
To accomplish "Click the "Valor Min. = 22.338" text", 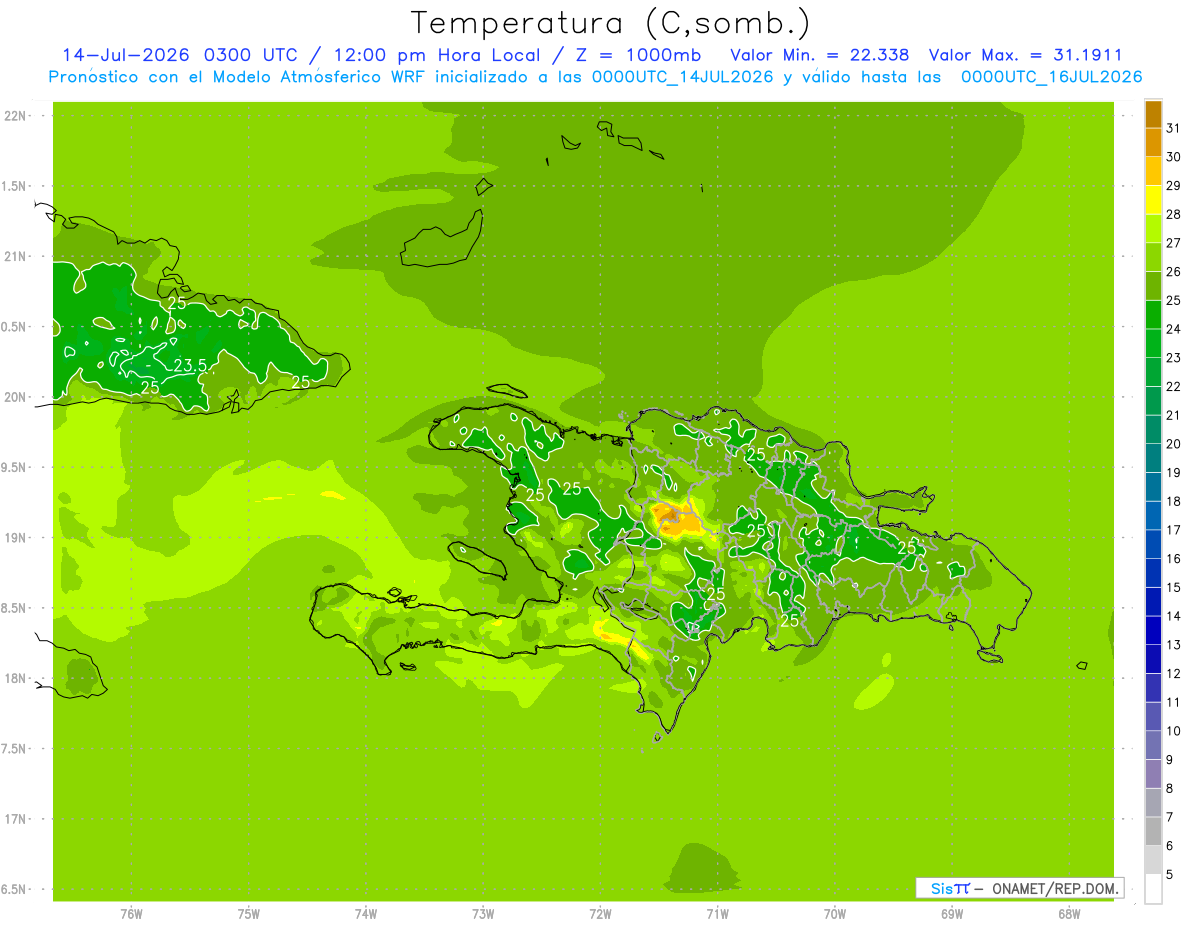I will click(x=820, y=55).
